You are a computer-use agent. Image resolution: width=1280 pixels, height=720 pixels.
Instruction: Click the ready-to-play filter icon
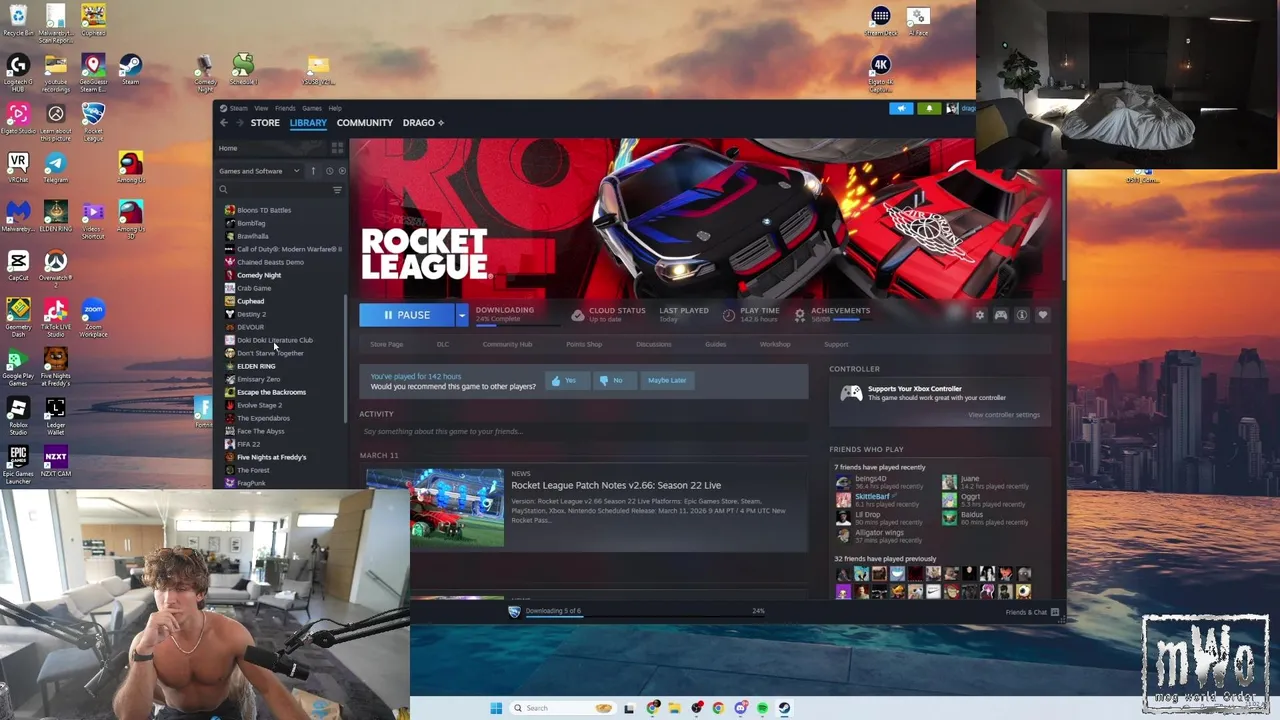coord(342,171)
